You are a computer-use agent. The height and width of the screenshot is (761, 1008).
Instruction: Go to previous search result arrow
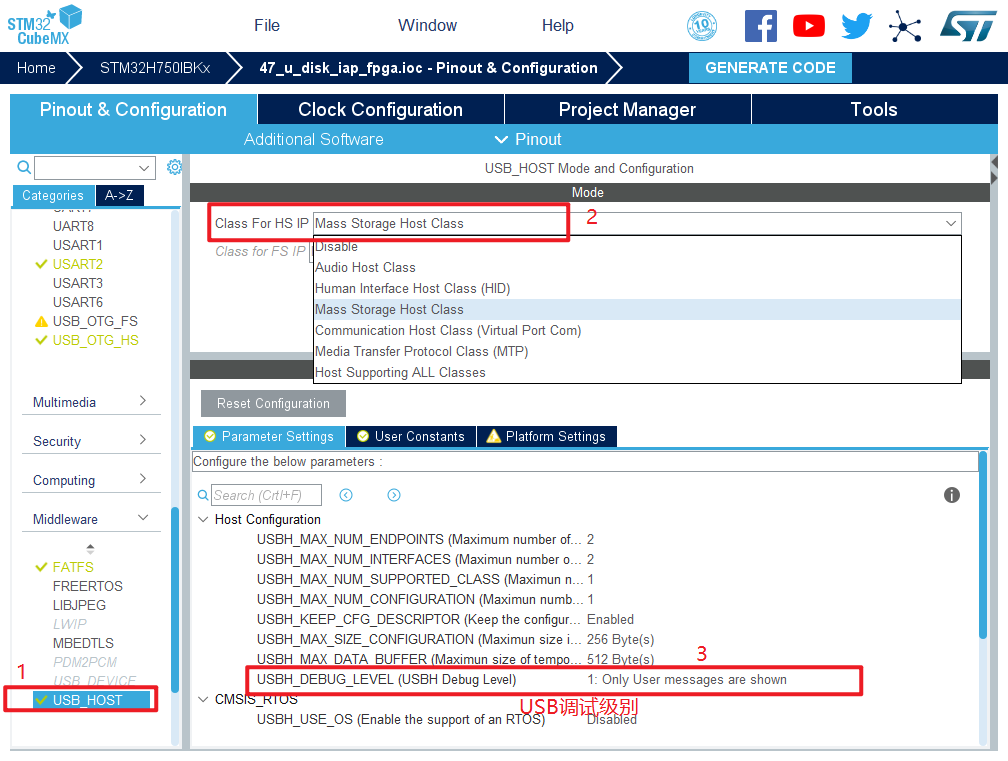pyautogui.click(x=346, y=495)
